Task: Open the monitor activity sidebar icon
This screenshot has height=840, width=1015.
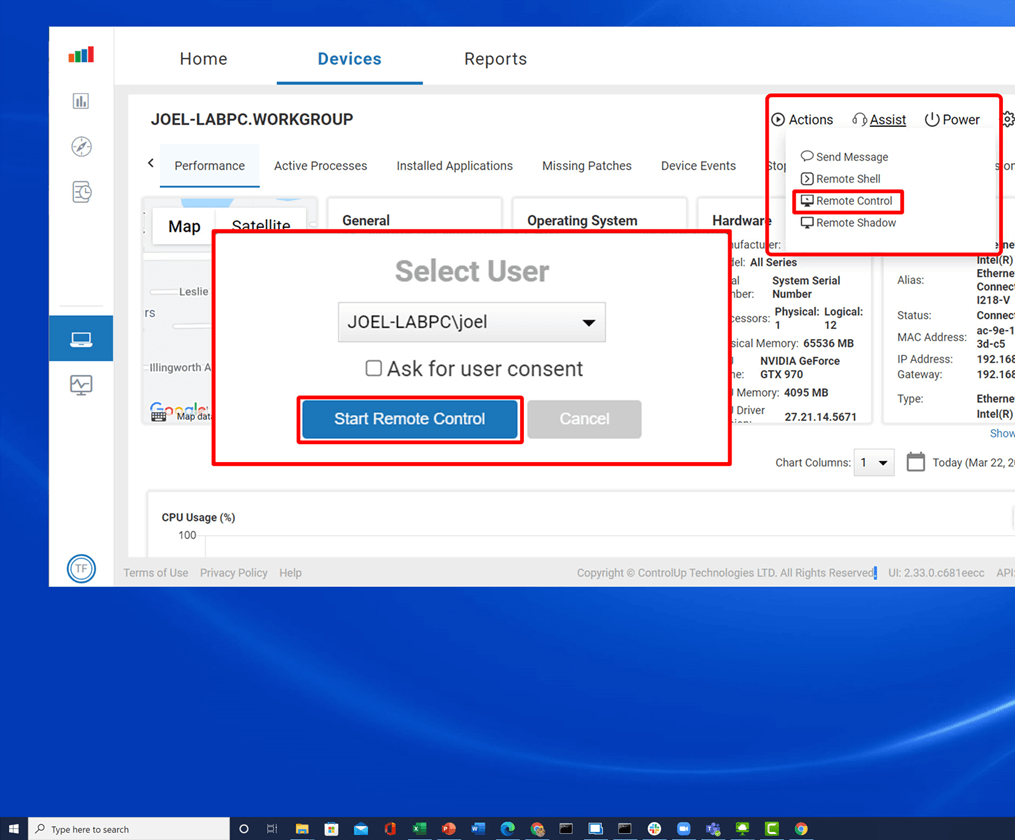Action: 81,385
